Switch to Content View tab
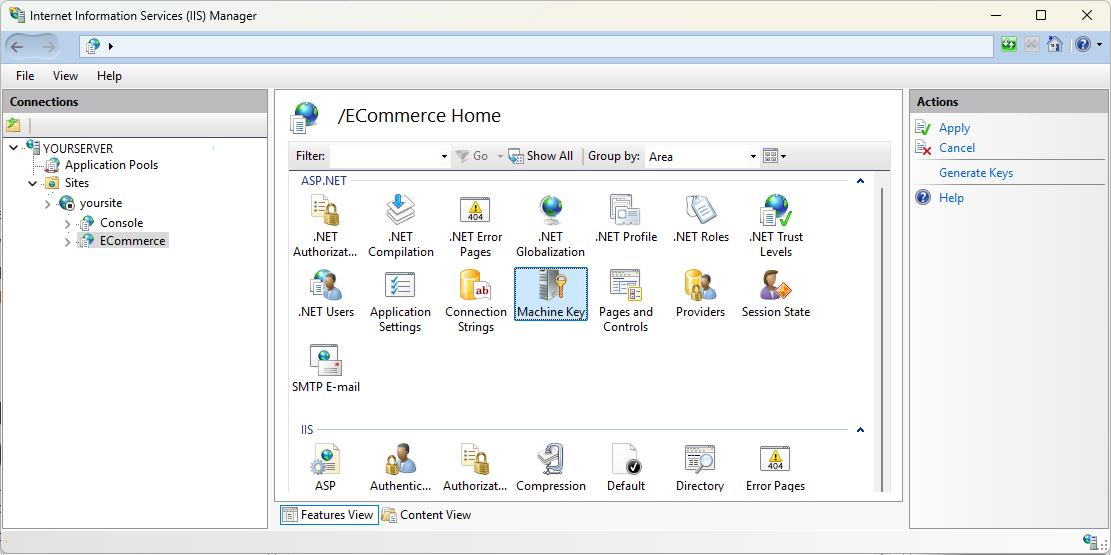This screenshot has height=555, width=1111. 427,515
